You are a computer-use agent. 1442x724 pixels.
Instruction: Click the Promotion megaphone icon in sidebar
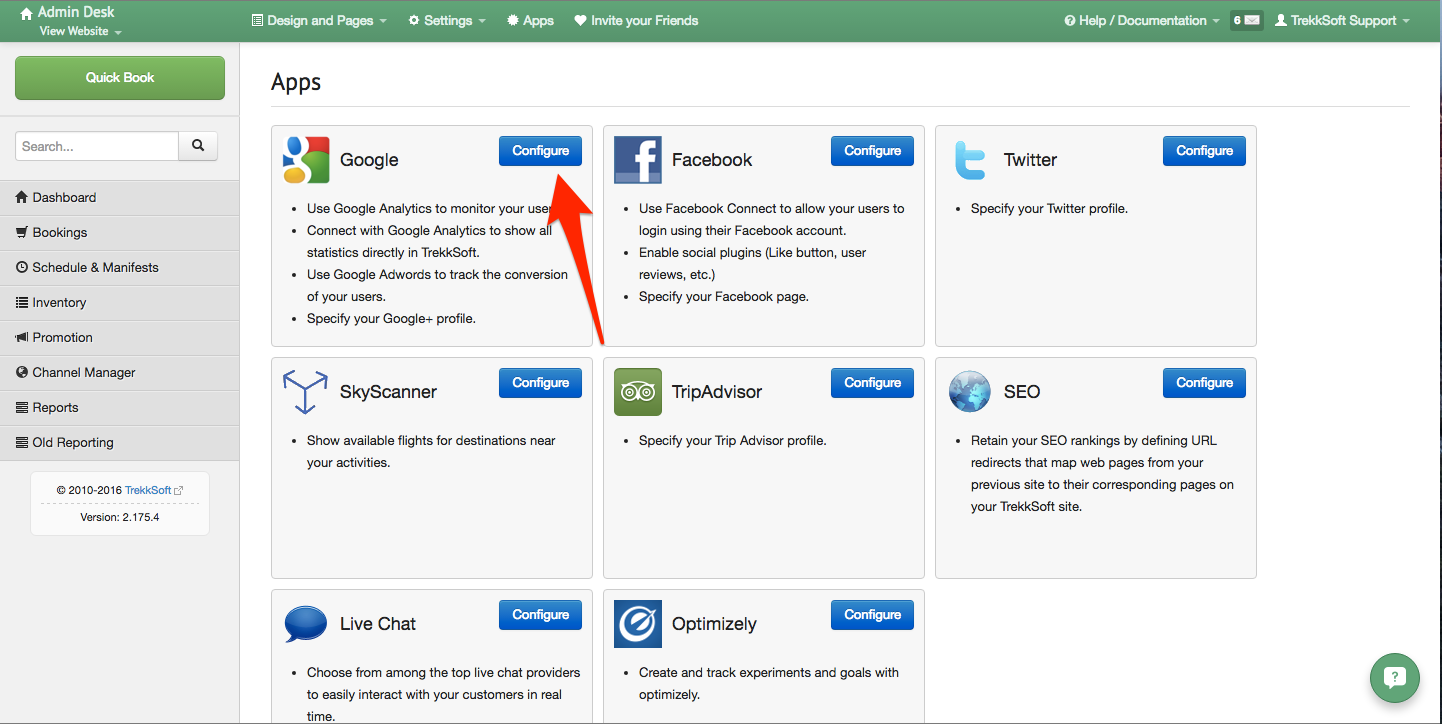pyautogui.click(x=23, y=338)
